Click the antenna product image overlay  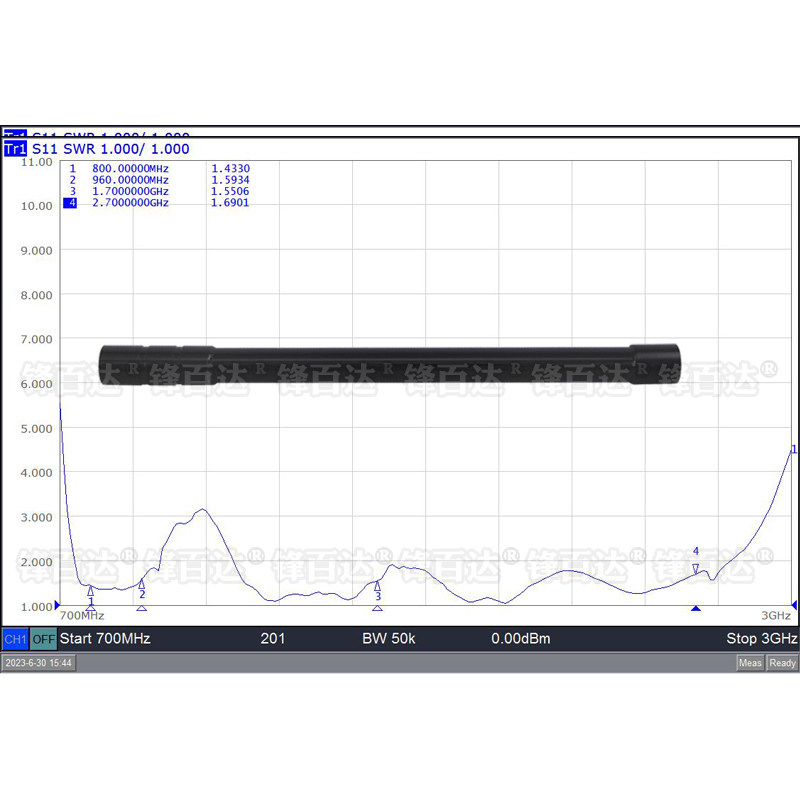pyautogui.click(x=389, y=364)
